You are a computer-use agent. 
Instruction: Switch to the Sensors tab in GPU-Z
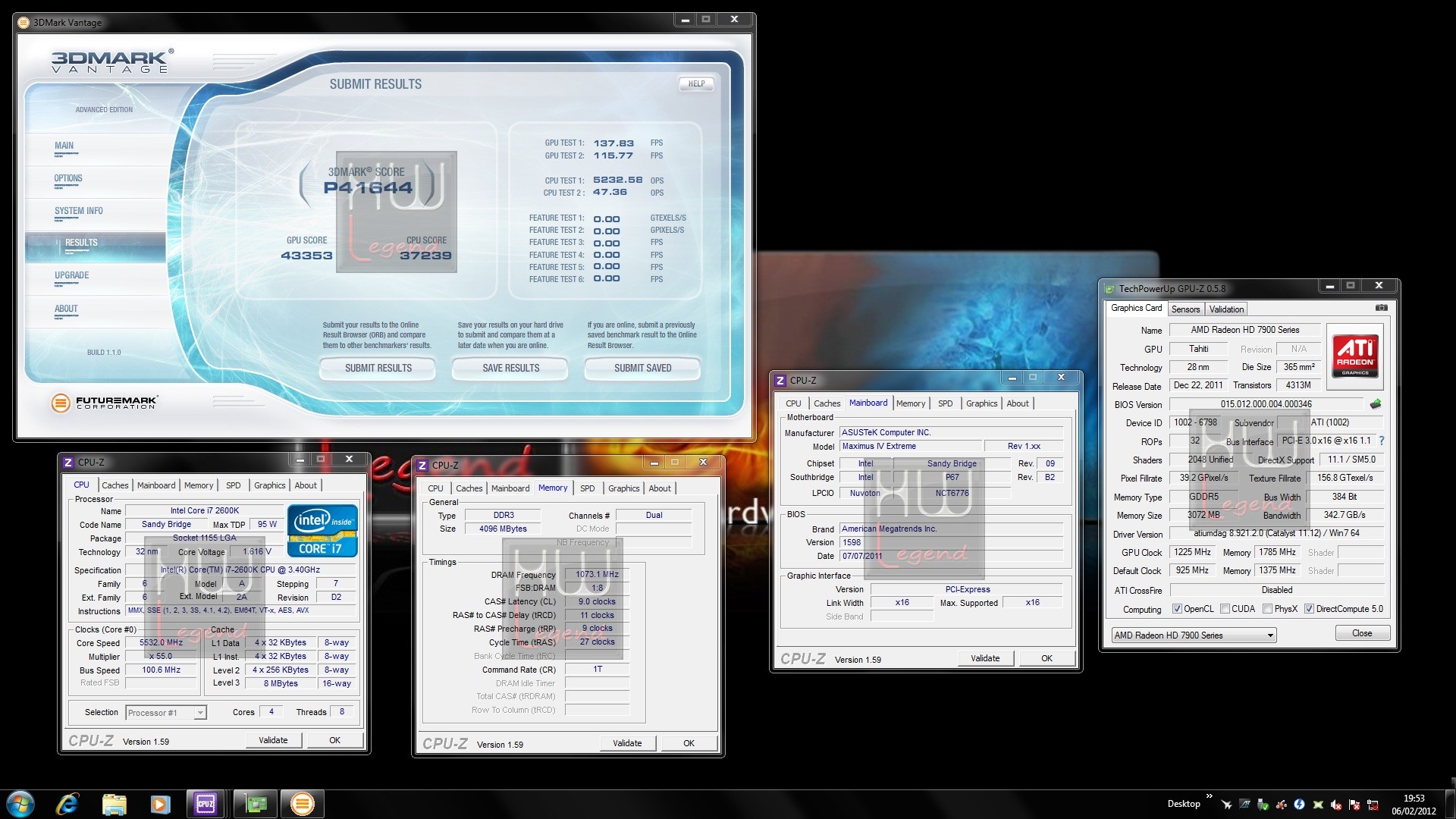(1185, 309)
